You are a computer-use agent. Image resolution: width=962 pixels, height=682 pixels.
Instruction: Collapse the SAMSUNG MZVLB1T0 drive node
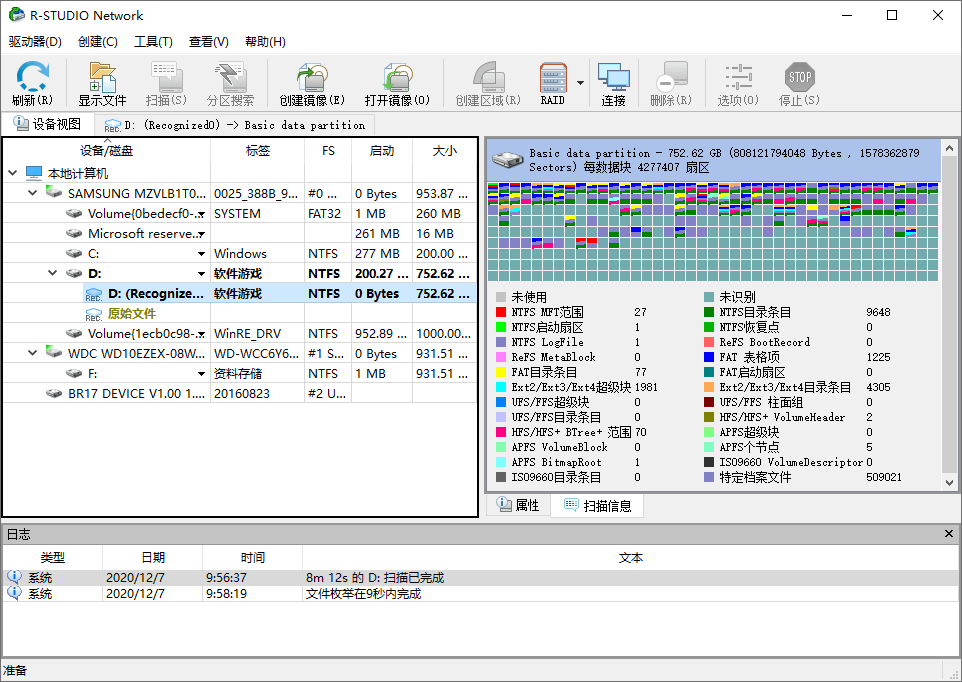point(33,193)
